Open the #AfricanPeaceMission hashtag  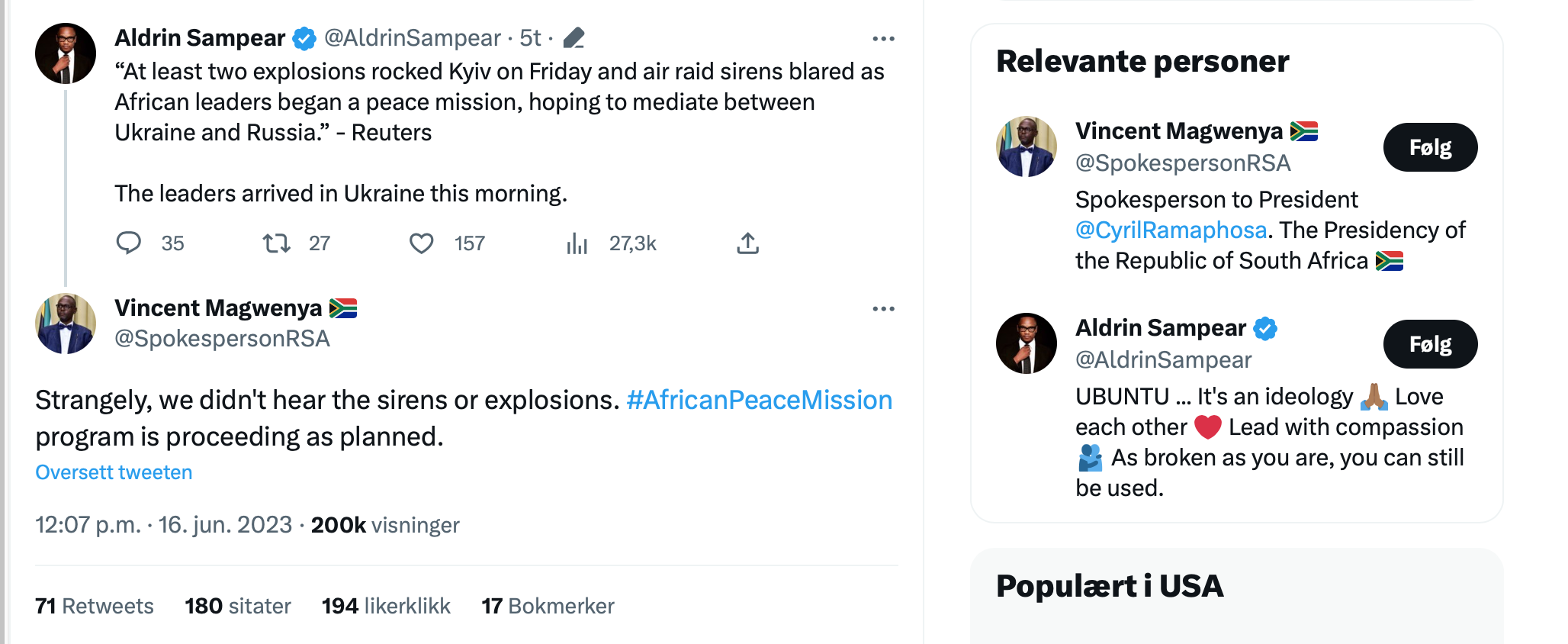pos(759,400)
